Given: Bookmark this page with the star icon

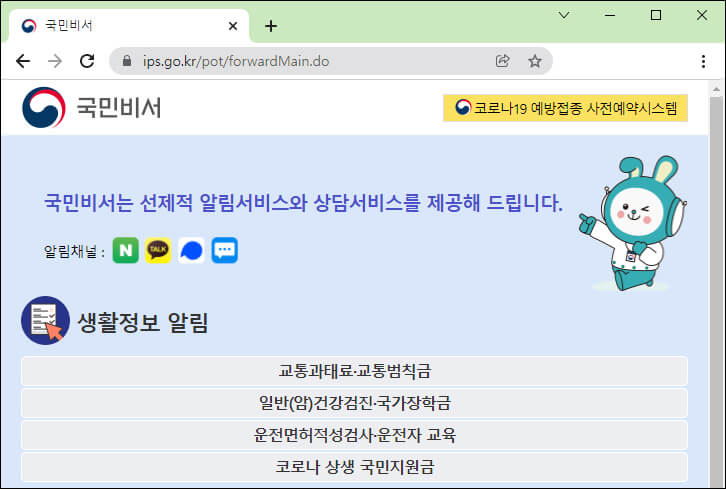Looking at the screenshot, I should (x=535, y=61).
